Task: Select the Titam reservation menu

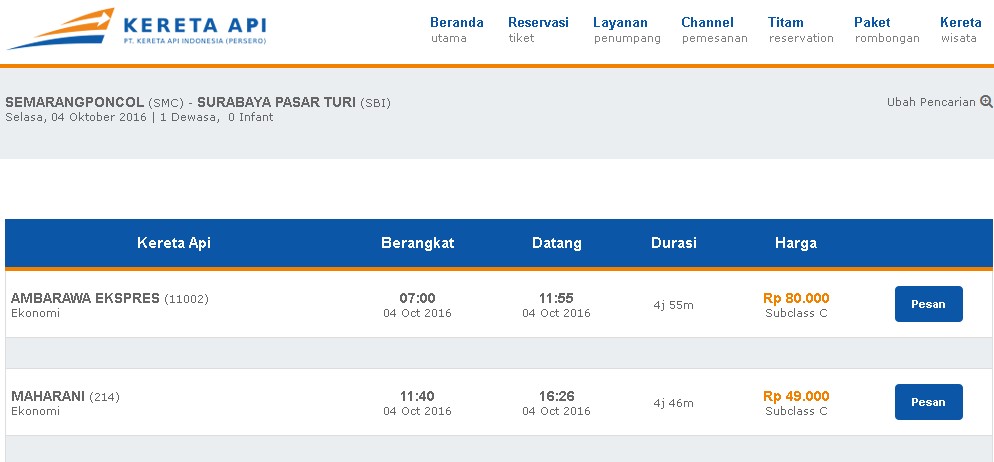Action: click(801, 30)
